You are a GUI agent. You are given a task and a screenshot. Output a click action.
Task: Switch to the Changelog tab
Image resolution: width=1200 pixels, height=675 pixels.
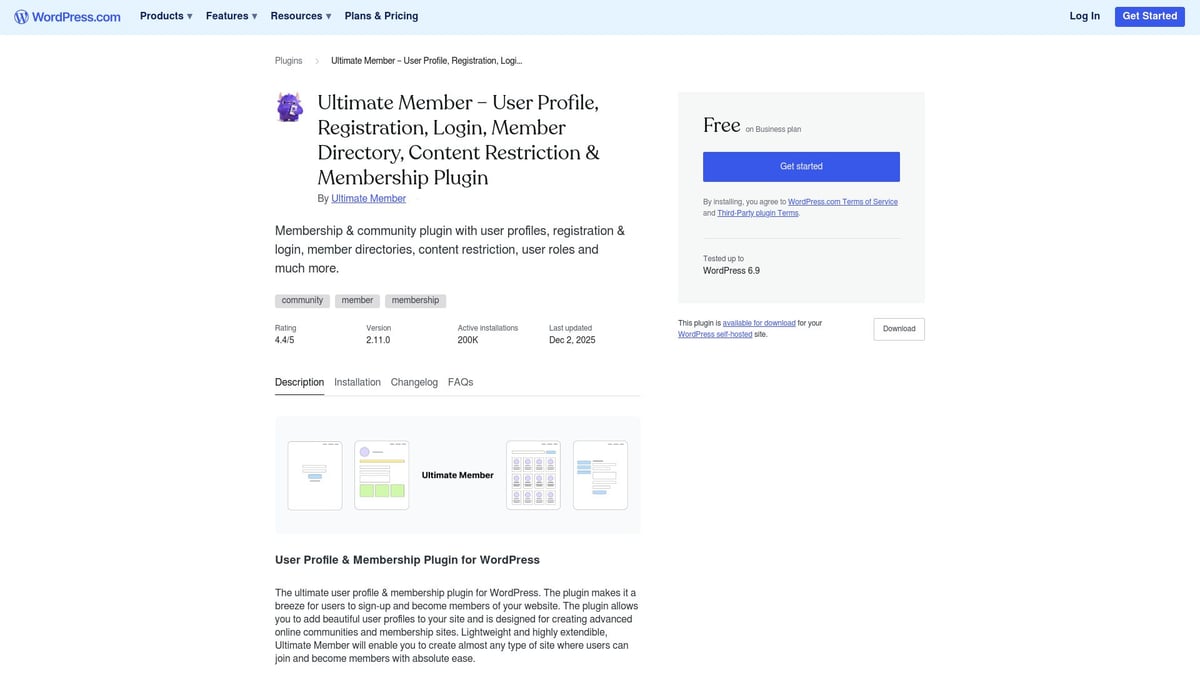(x=413, y=382)
